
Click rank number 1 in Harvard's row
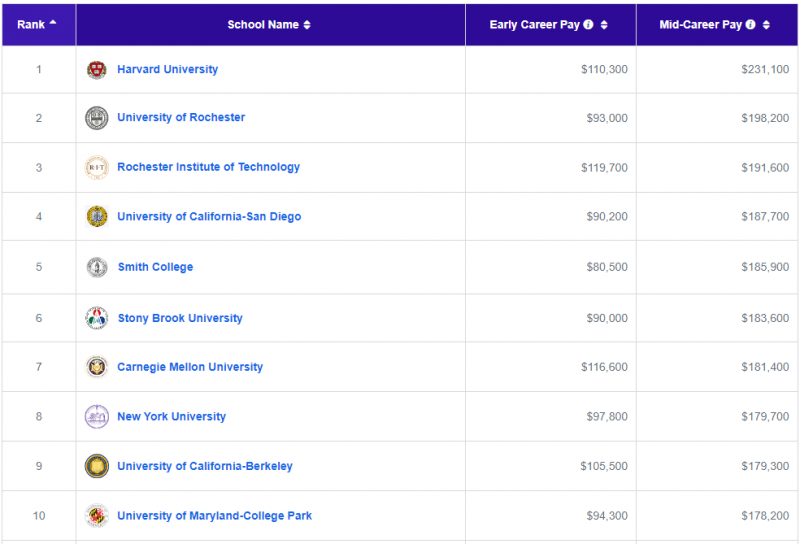39,69
